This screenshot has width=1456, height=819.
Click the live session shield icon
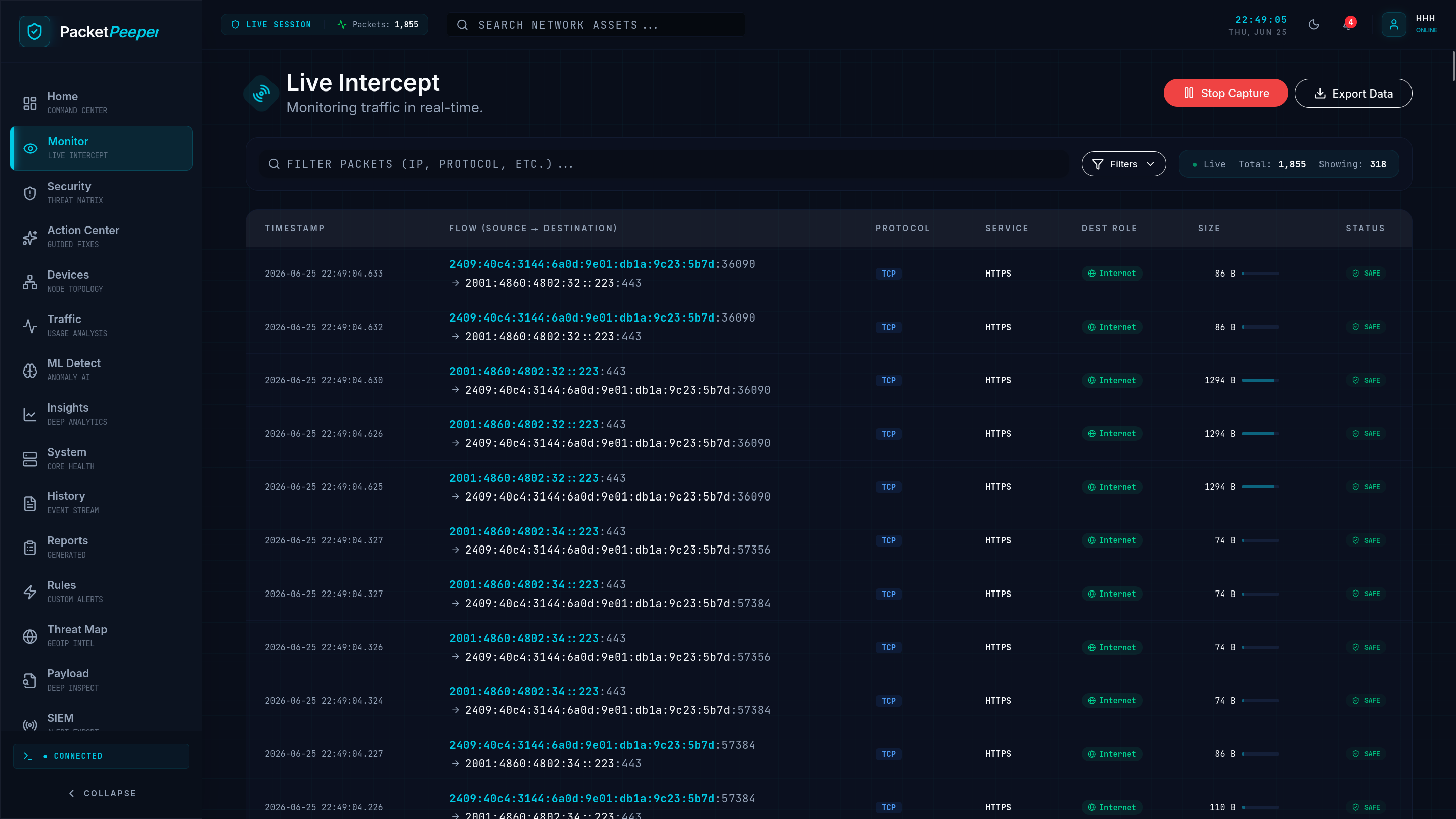pos(235,25)
